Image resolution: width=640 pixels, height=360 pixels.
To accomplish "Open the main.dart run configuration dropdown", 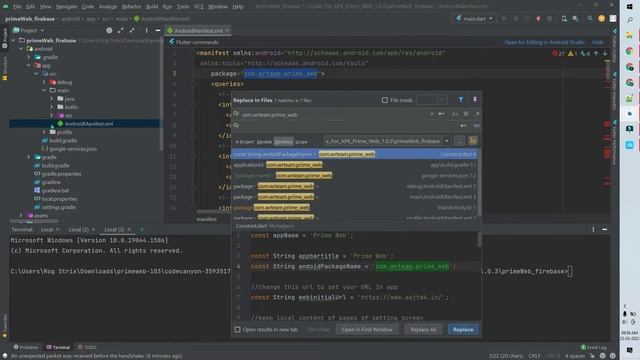I will click(x=474, y=19).
